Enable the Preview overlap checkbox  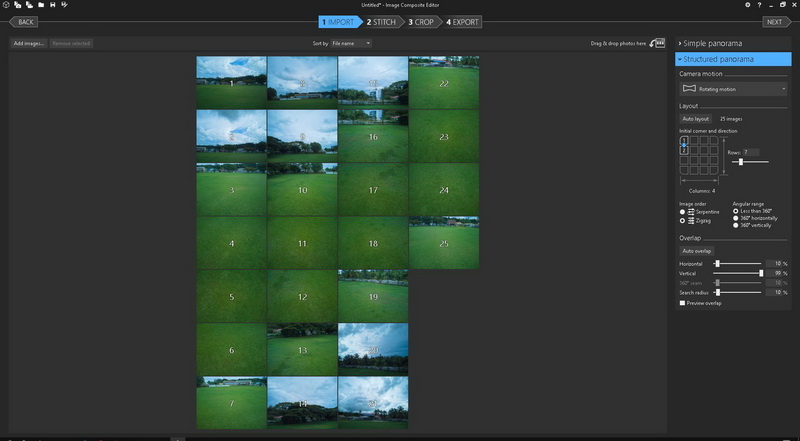coord(683,303)
